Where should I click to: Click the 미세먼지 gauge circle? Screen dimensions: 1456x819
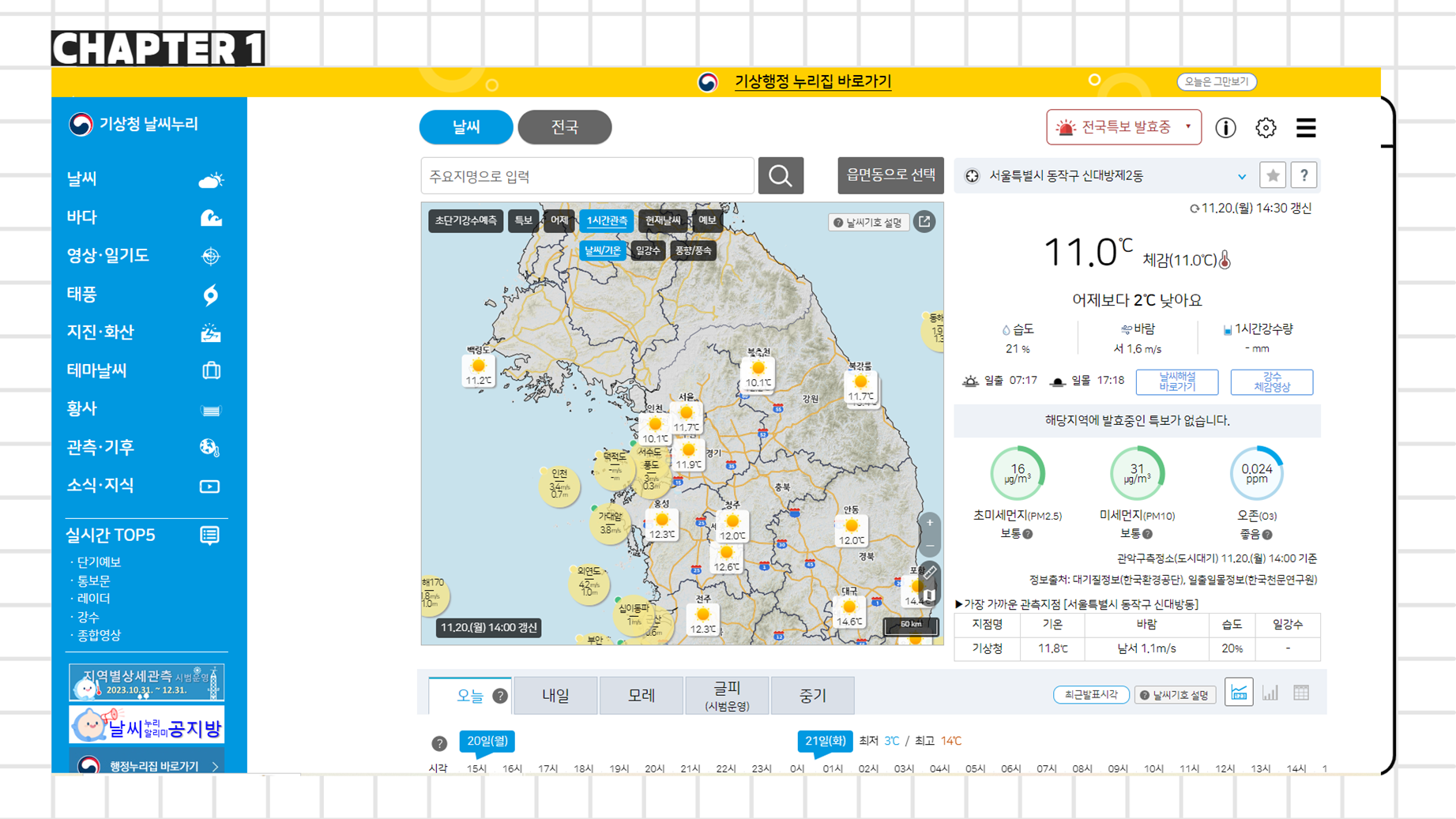point(1137,473)
